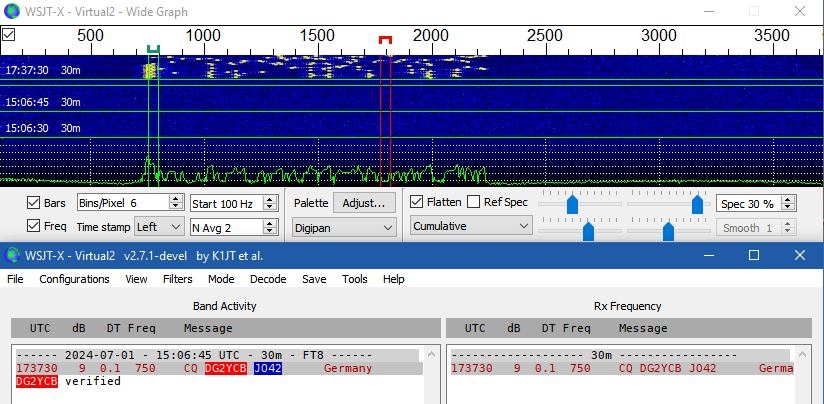Click the green Rx frequency marker on the scale
This screenshot has width=824, height=404.
(x=153, y=49)
